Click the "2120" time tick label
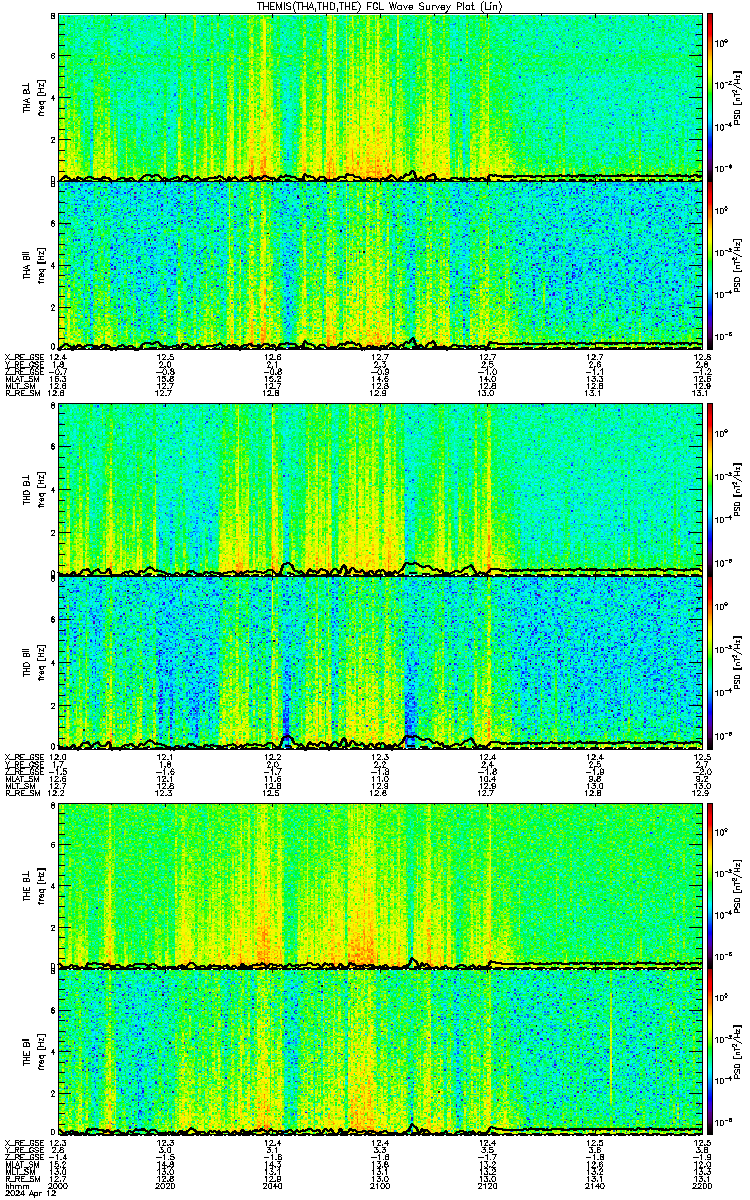 (487, 1186)
